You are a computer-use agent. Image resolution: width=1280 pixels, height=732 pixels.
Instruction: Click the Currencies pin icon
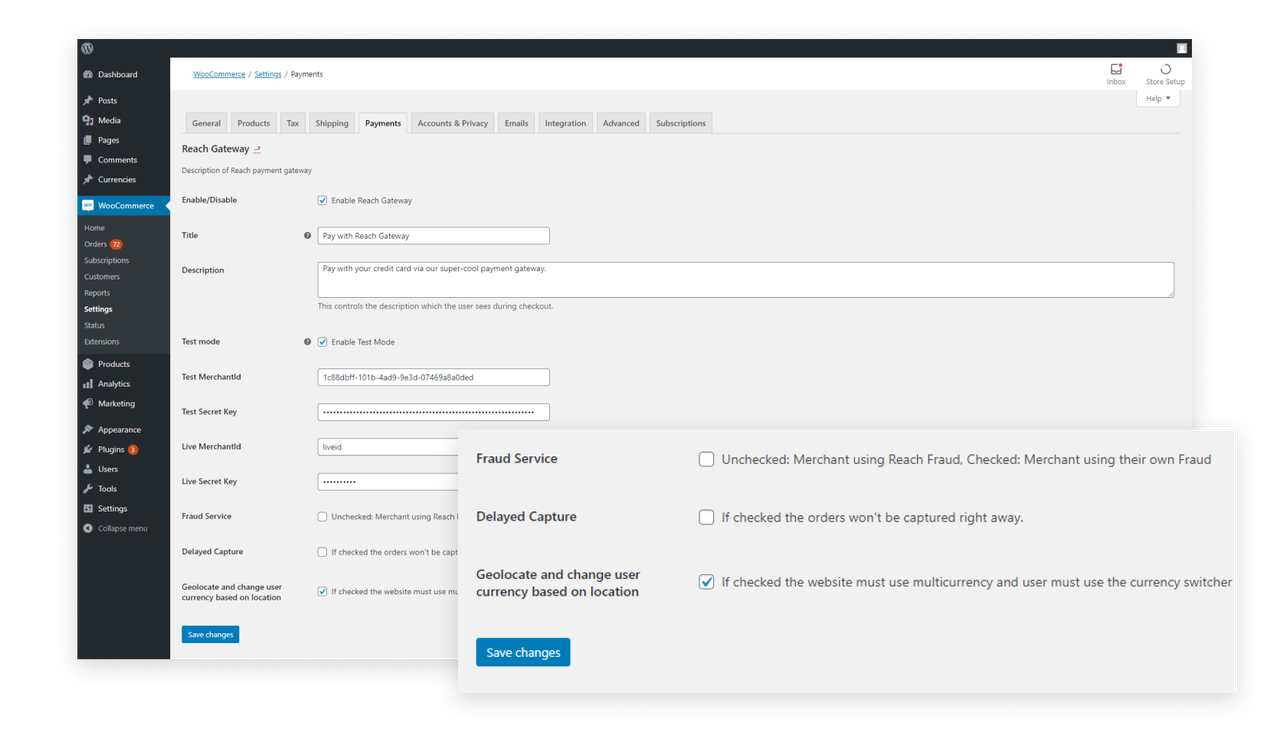point(88,180)
